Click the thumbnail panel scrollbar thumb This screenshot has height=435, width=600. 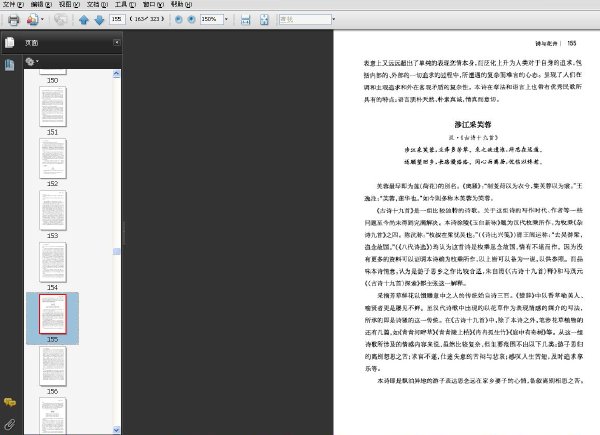click(x=117, y=251)
